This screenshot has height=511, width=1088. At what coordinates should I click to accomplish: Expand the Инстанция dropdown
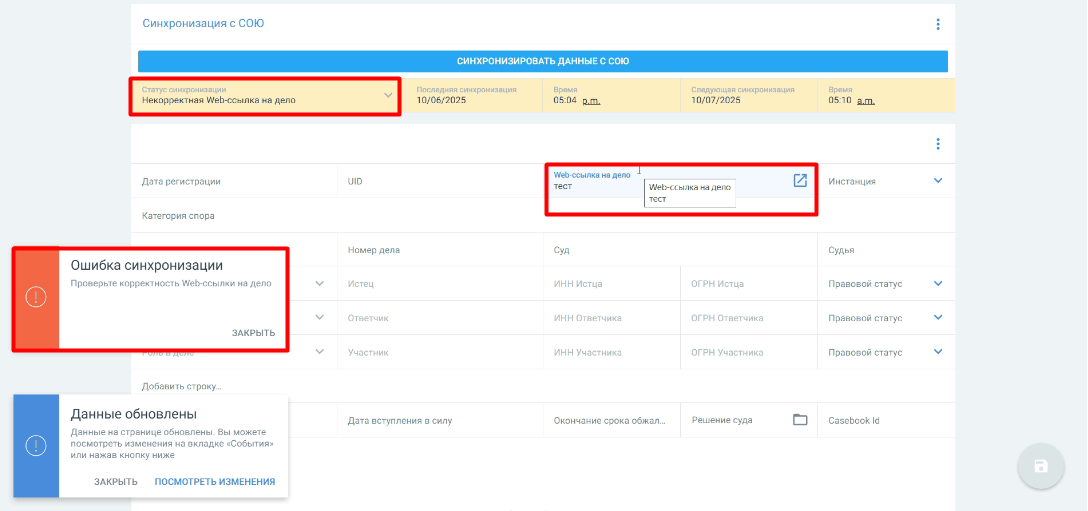[938, 181]
